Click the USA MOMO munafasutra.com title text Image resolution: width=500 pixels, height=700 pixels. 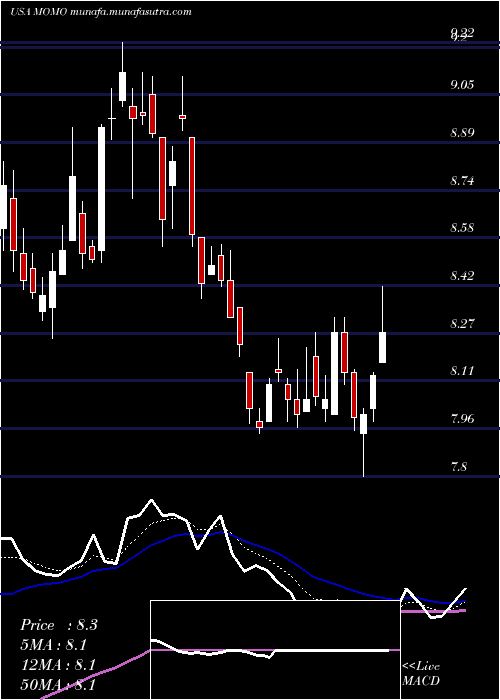pos(101,12)
